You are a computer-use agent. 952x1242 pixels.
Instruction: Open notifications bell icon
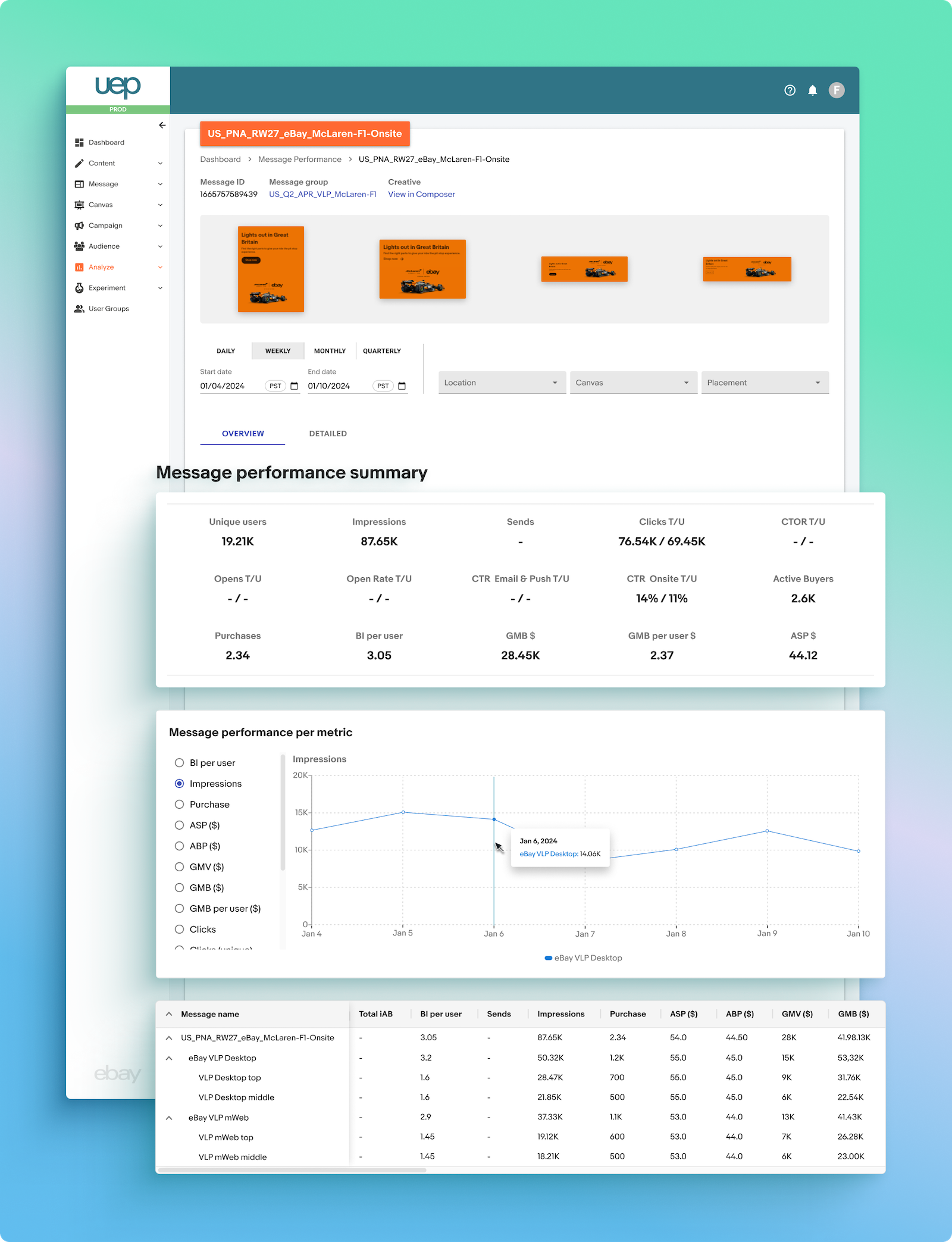(812, 90)
